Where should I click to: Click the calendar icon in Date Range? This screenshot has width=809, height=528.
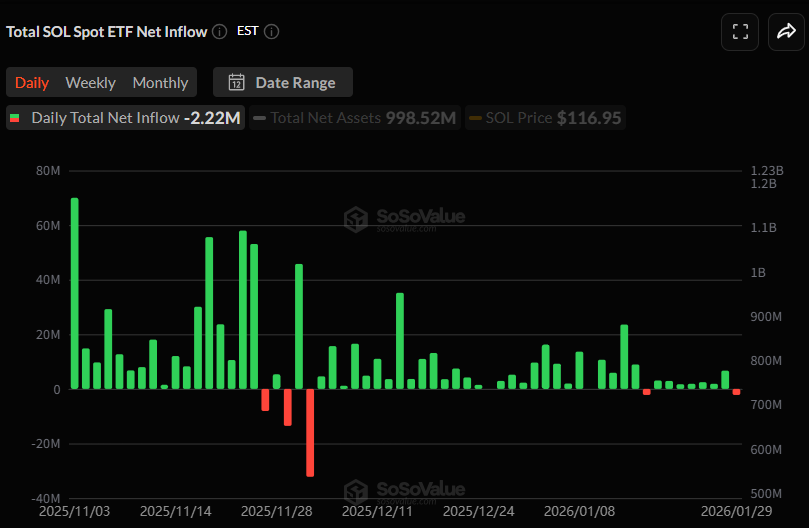[x=236, y=83]
